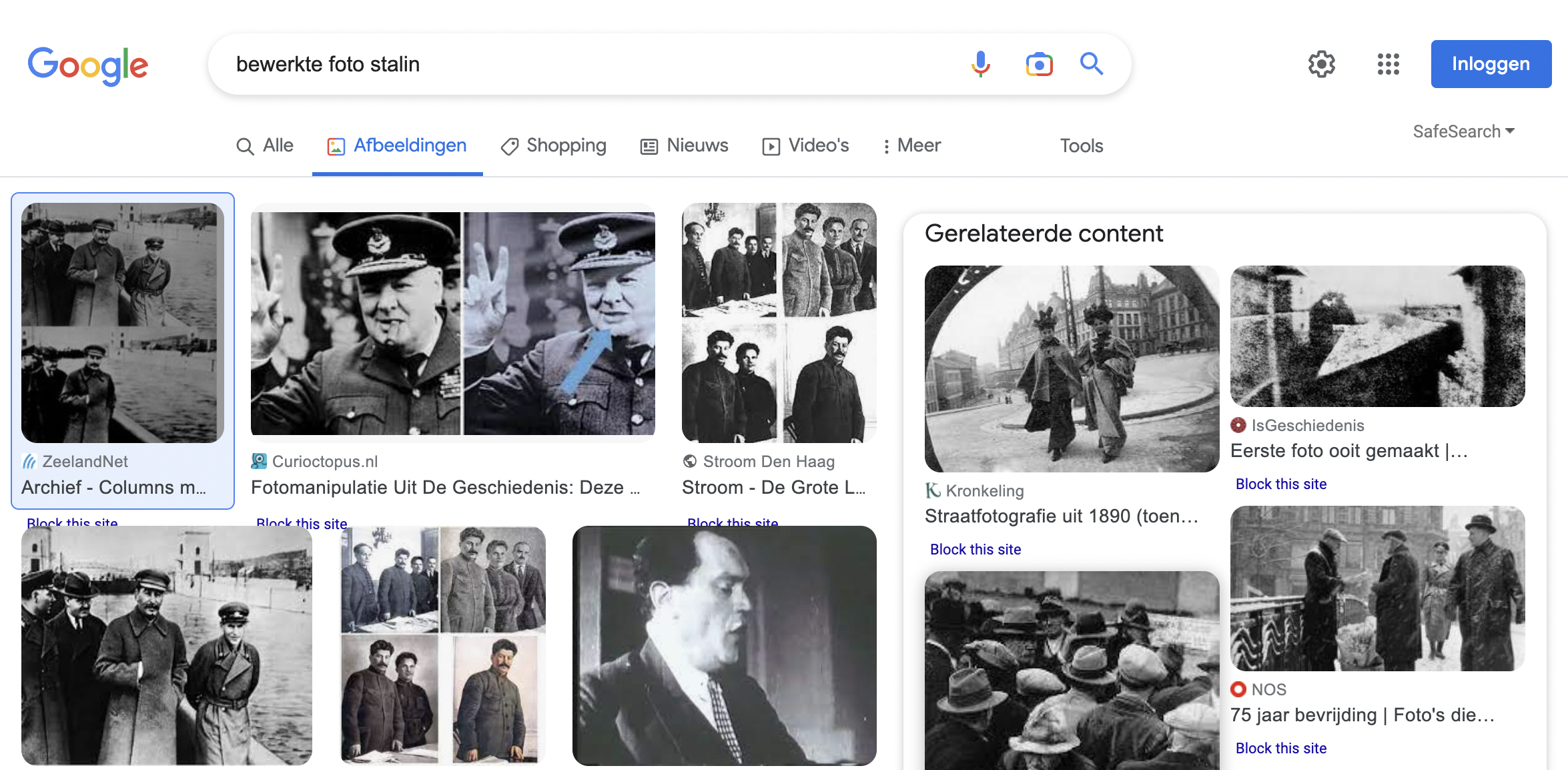Screen dimensions: 1568x770
Task: Select the Afbeeldingen tab
Action: (397, 145)
